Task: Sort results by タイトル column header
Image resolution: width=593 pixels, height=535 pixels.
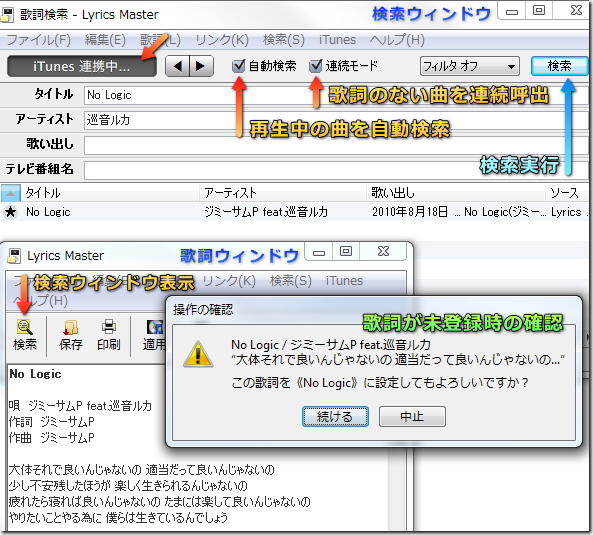Action: point(110,193)
